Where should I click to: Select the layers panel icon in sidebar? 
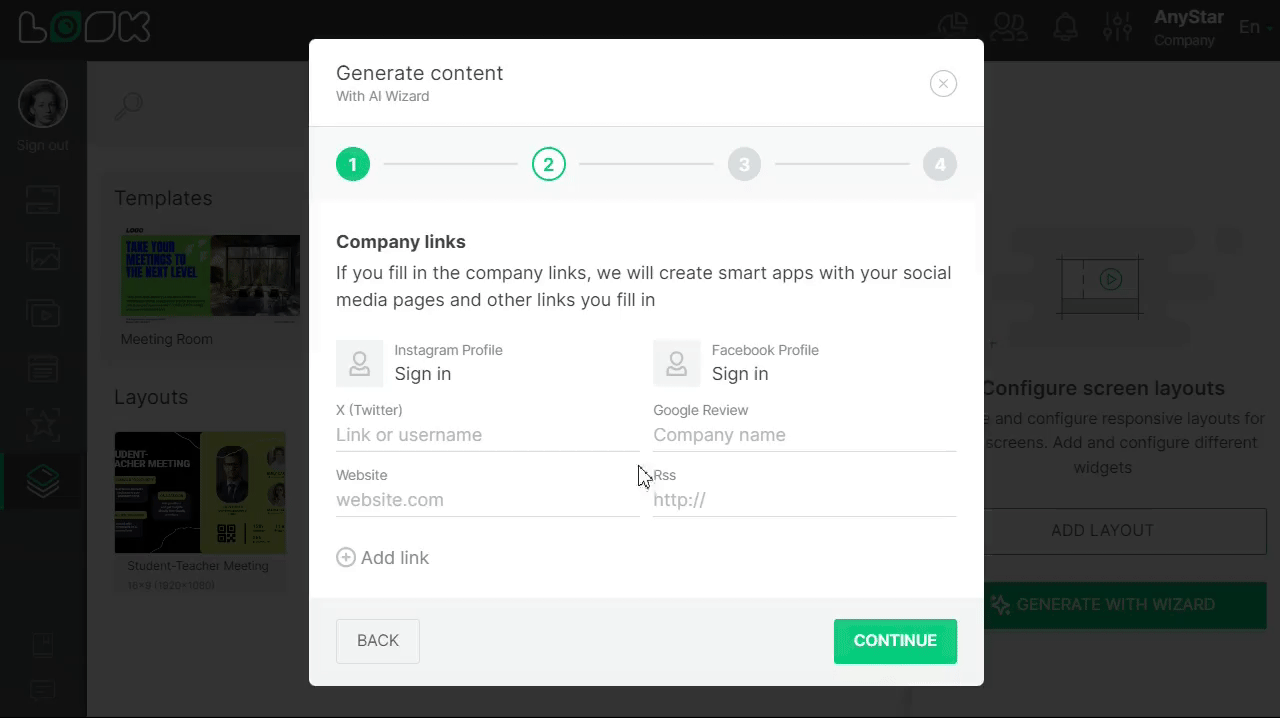[x=42, y=481]
